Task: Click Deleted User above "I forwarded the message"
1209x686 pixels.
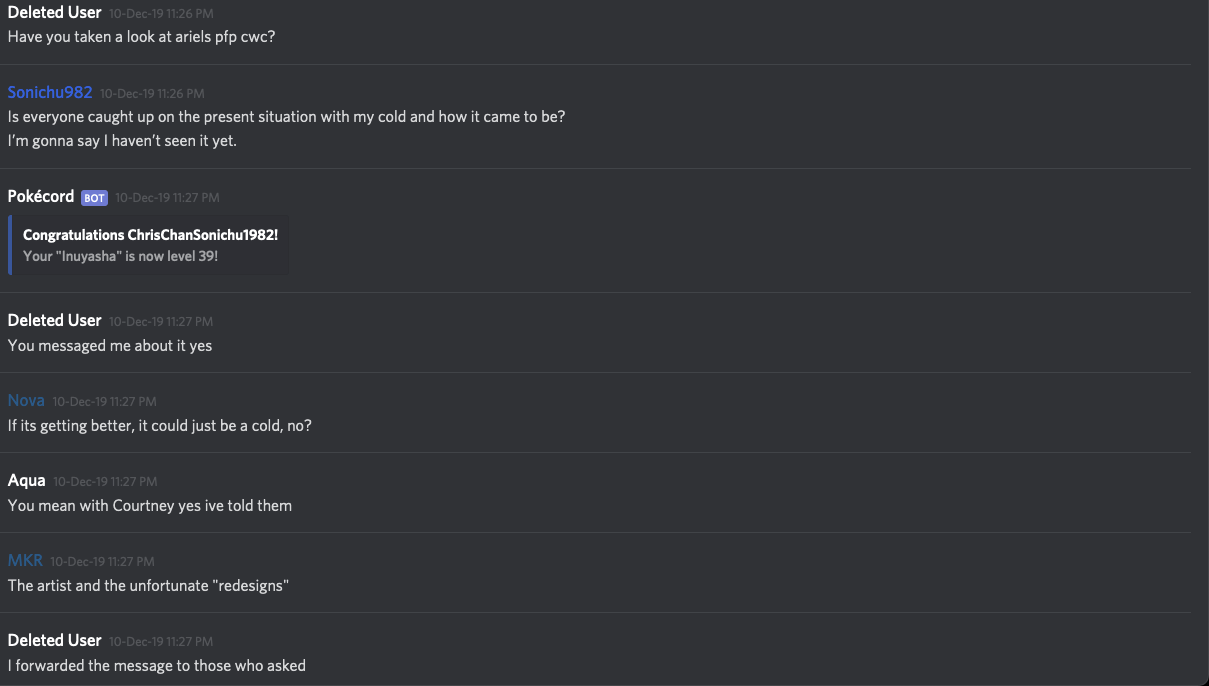Action: click(x=54, y=640)
